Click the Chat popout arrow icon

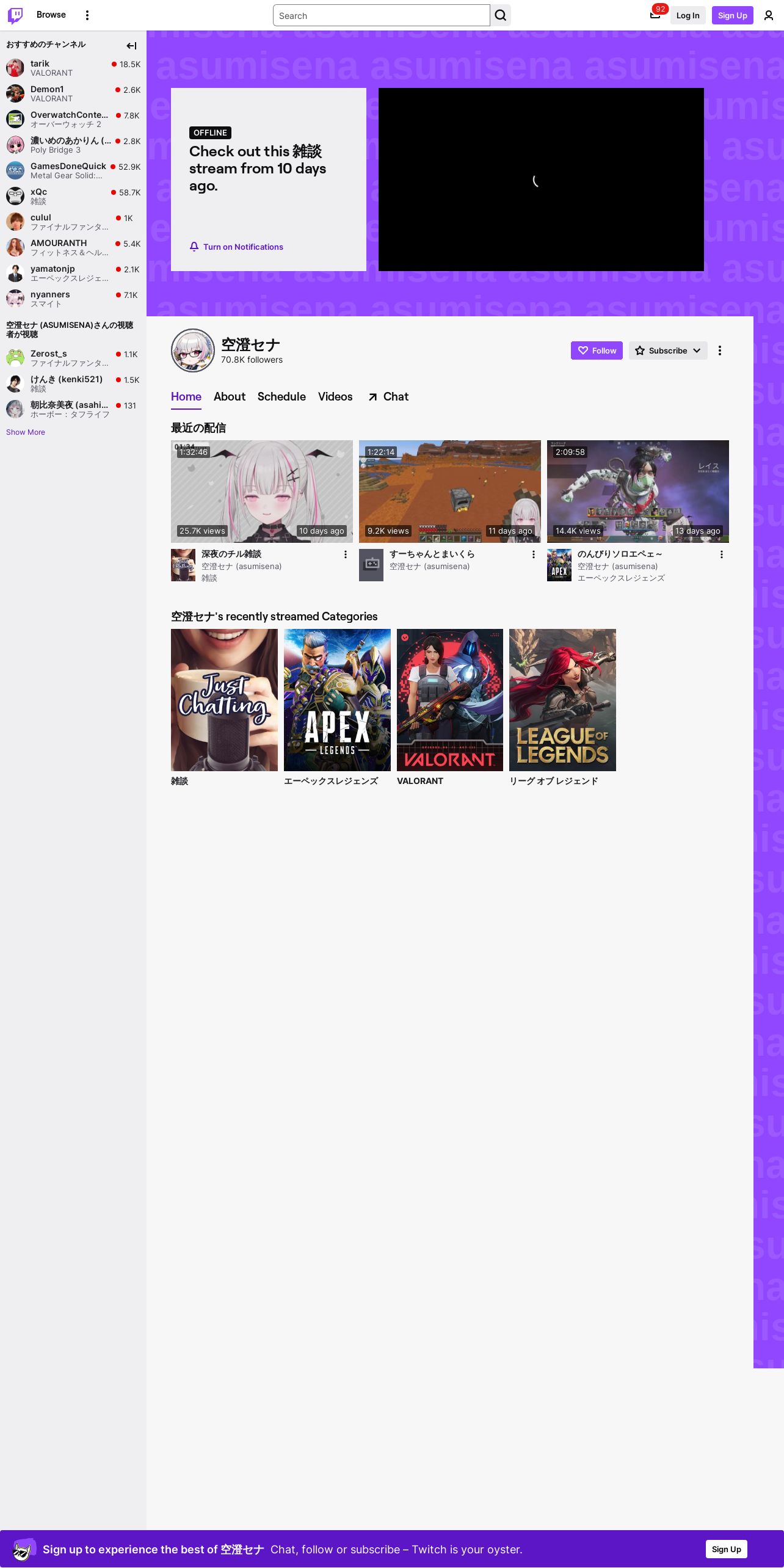coord(372,397)
